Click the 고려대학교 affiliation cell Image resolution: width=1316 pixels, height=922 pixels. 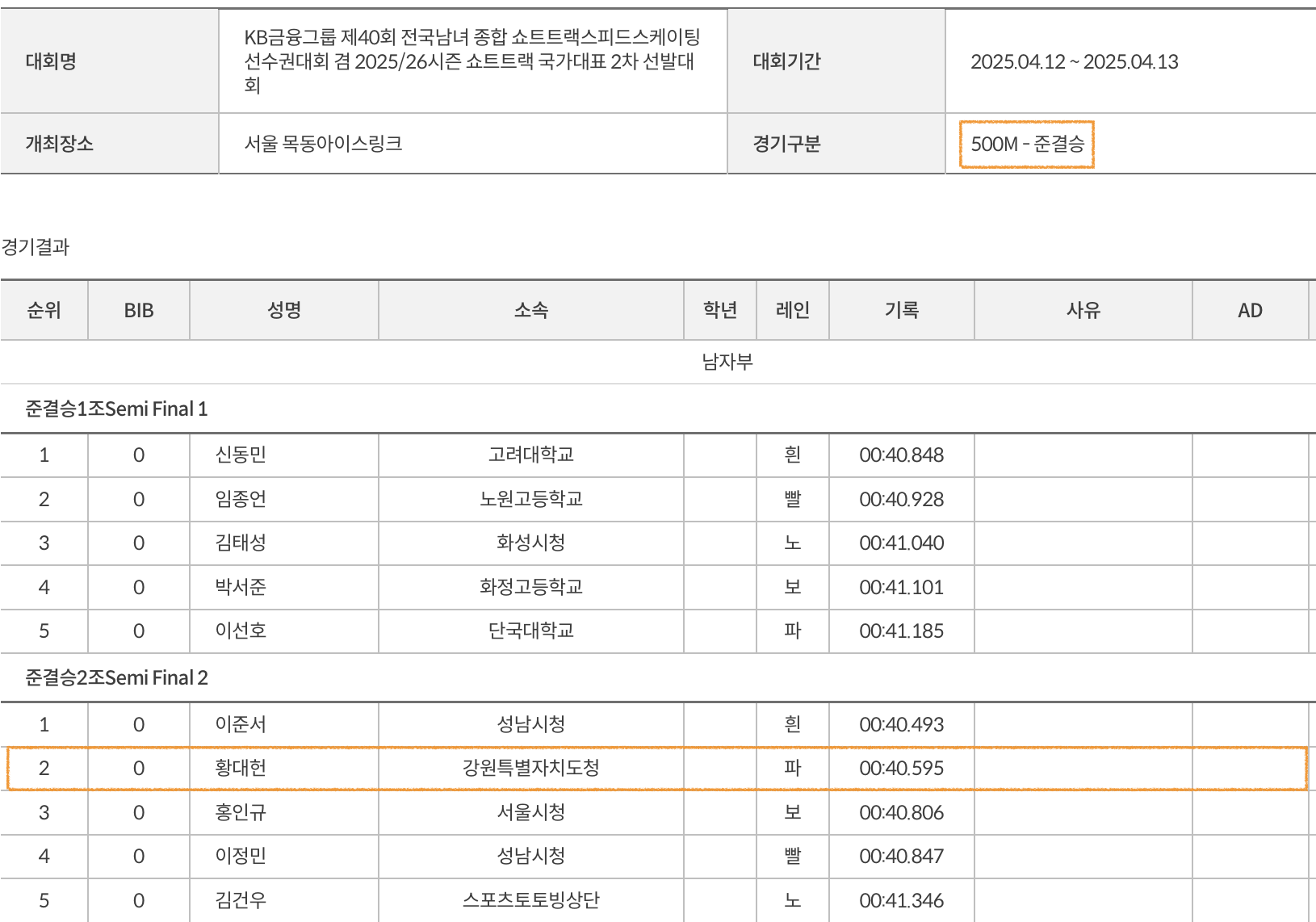[530, 455]
